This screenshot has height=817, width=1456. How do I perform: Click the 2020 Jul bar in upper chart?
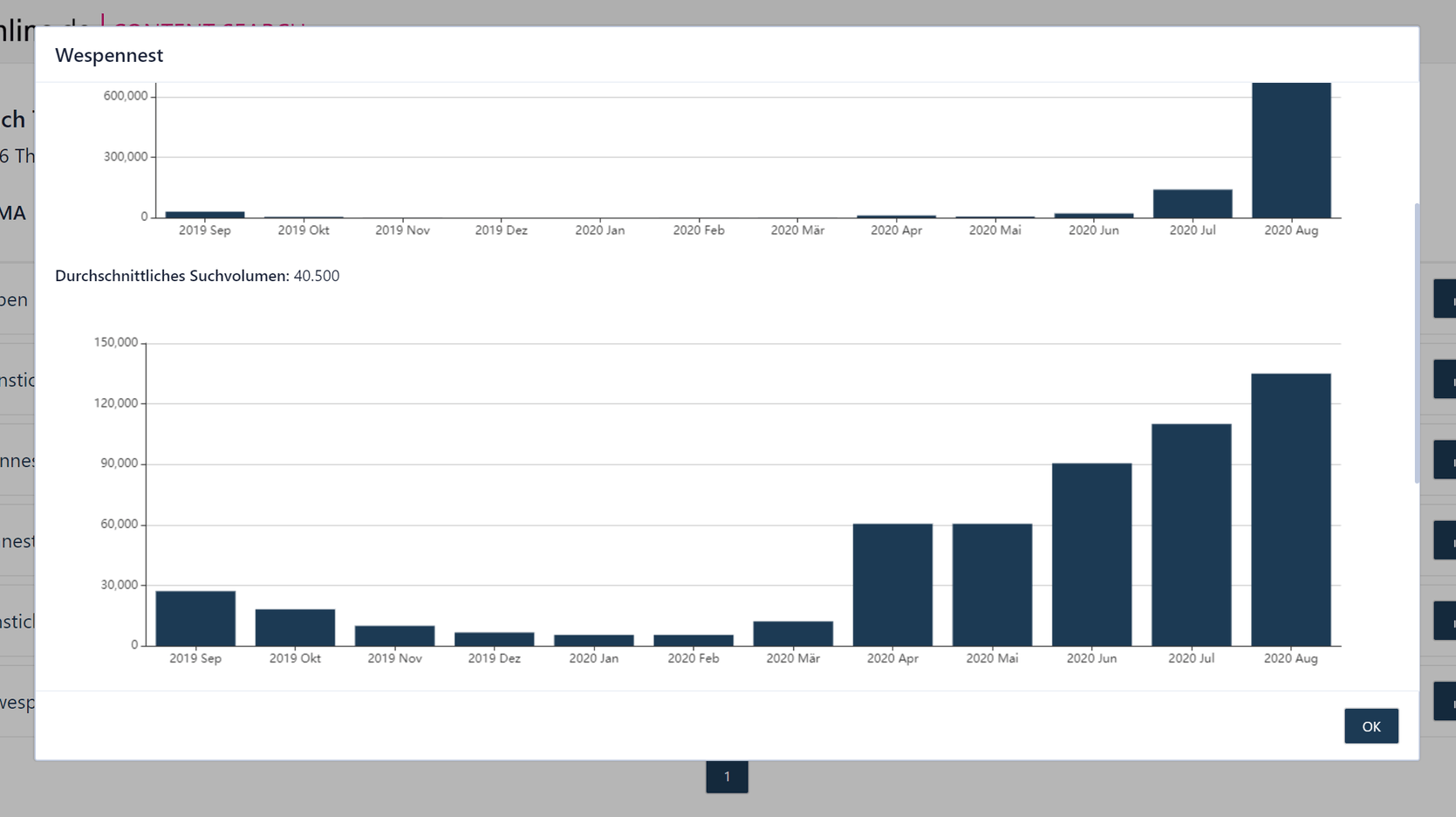1193,204
